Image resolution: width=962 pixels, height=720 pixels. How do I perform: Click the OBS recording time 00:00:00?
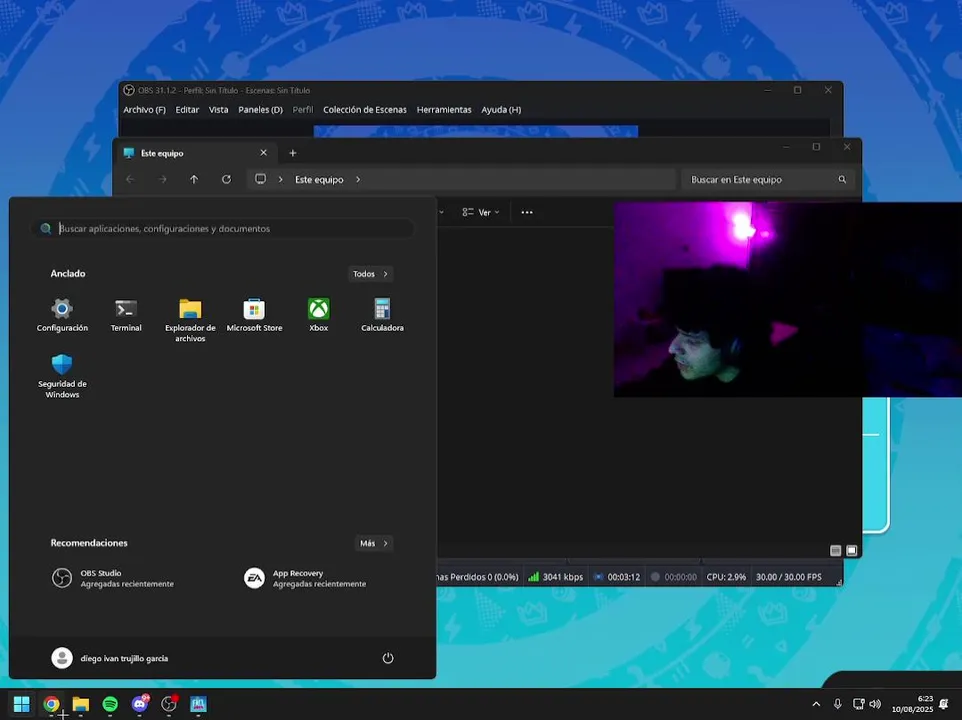pyautogui.click(x=674, y=577)
